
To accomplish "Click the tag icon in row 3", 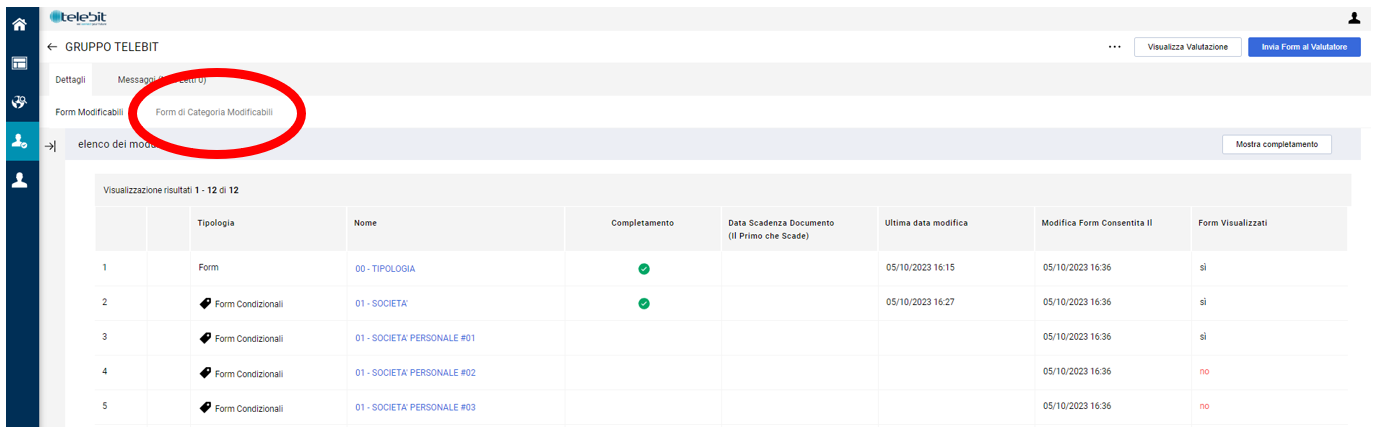I will pos(206,338).
